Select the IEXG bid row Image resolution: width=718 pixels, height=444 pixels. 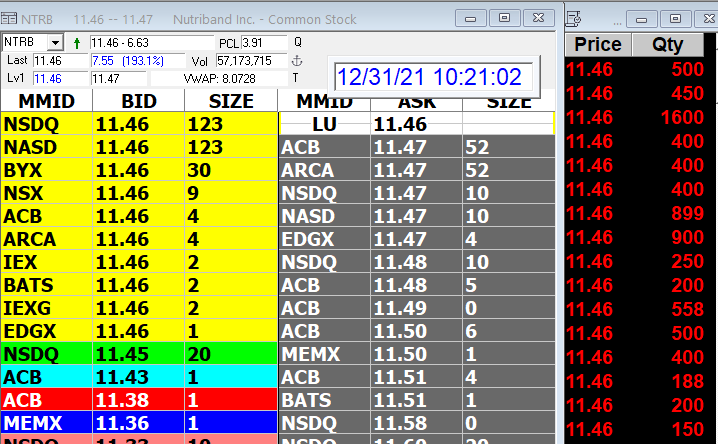[139, 308]
